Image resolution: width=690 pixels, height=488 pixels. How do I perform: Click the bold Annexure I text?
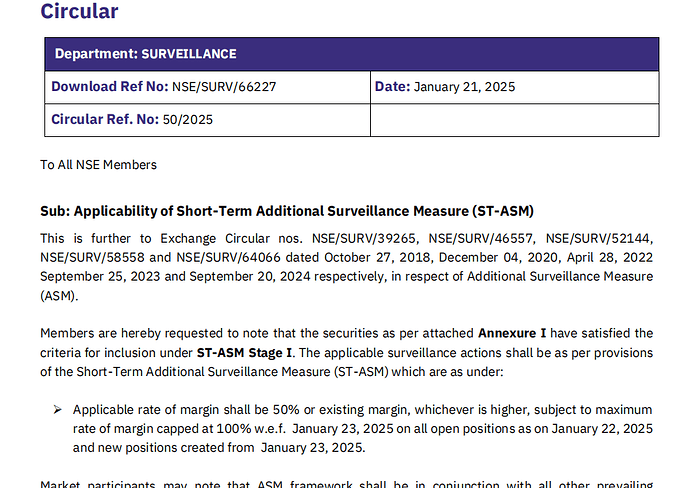(512, 334)
